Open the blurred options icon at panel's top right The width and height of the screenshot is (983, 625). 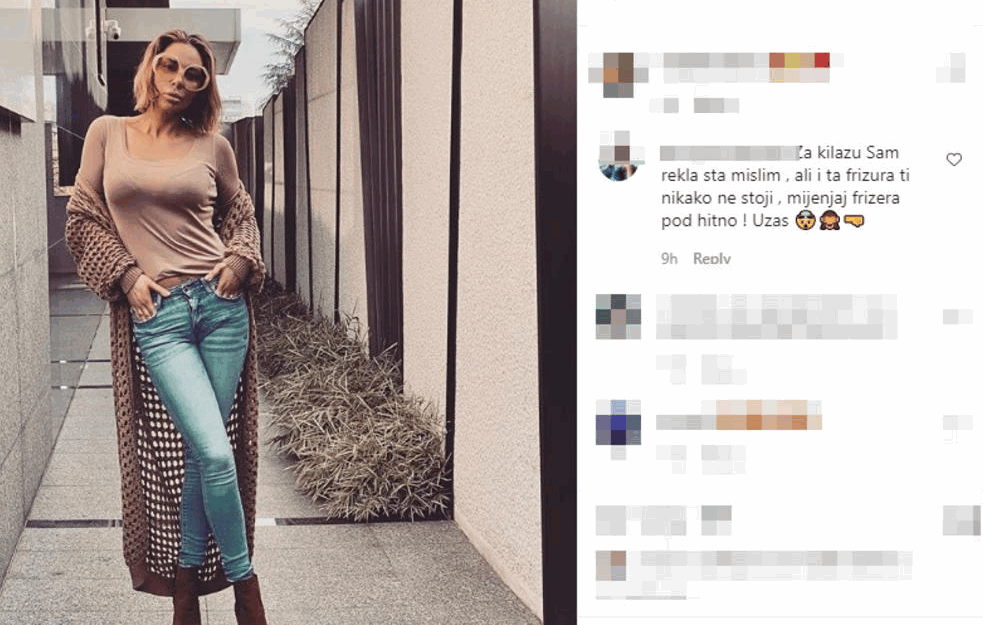[950, 68]
